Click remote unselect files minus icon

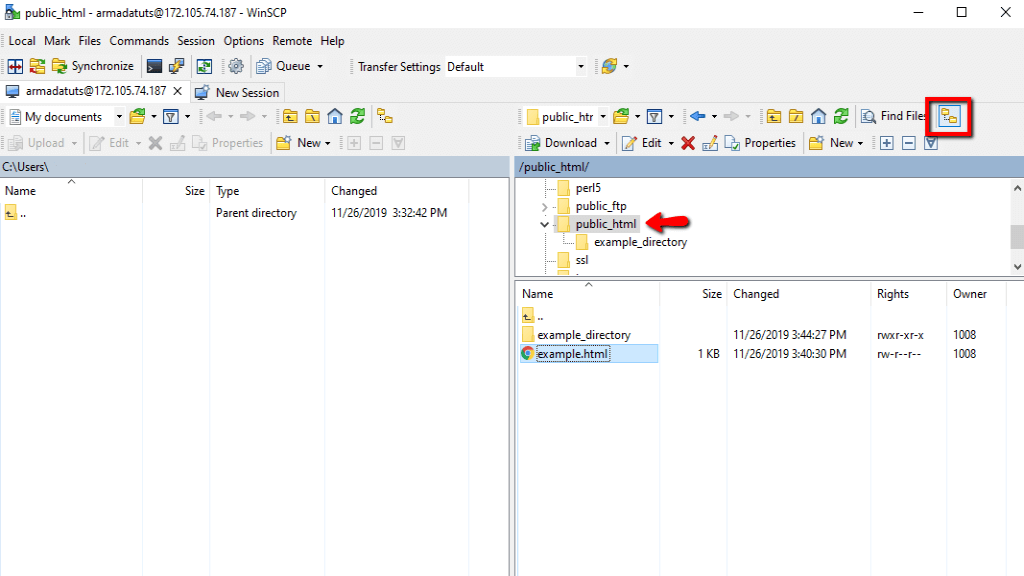[908, 143]
